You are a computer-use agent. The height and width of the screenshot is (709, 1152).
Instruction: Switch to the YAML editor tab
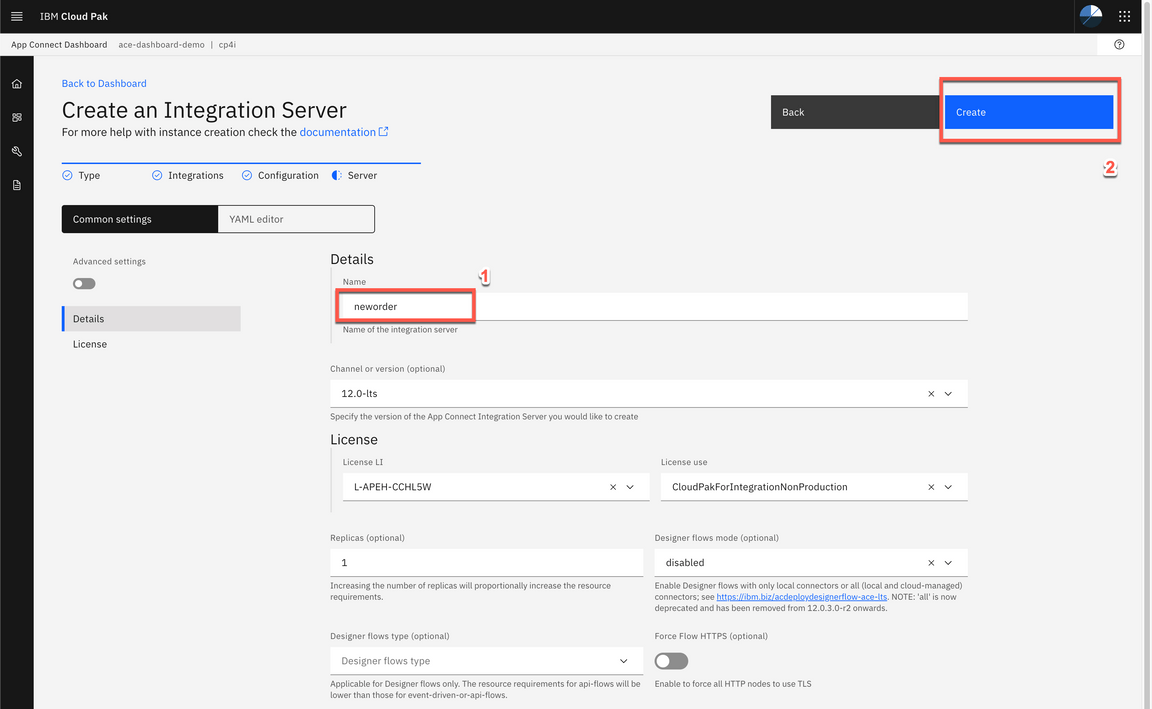[x=296, y=218]
